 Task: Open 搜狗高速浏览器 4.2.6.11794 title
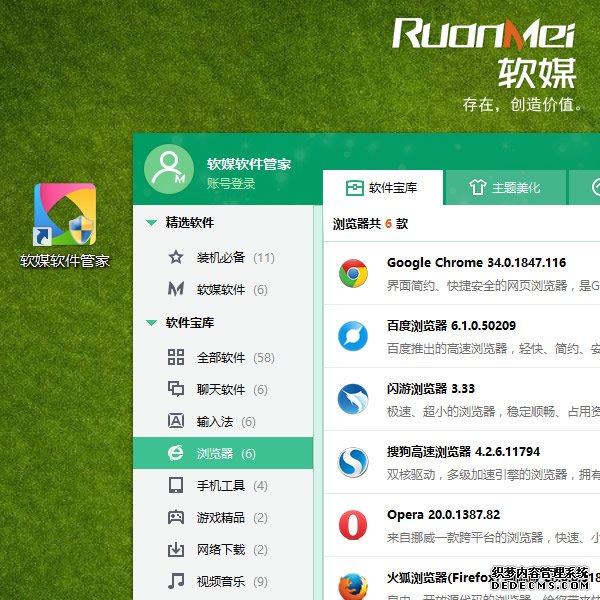(463, 452)
